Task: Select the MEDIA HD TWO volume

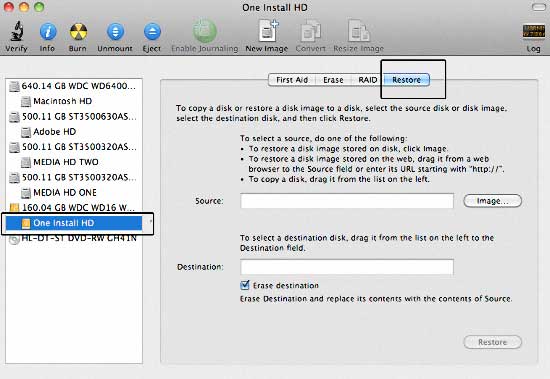Action: pyautogui.click(x=74, y=162)
